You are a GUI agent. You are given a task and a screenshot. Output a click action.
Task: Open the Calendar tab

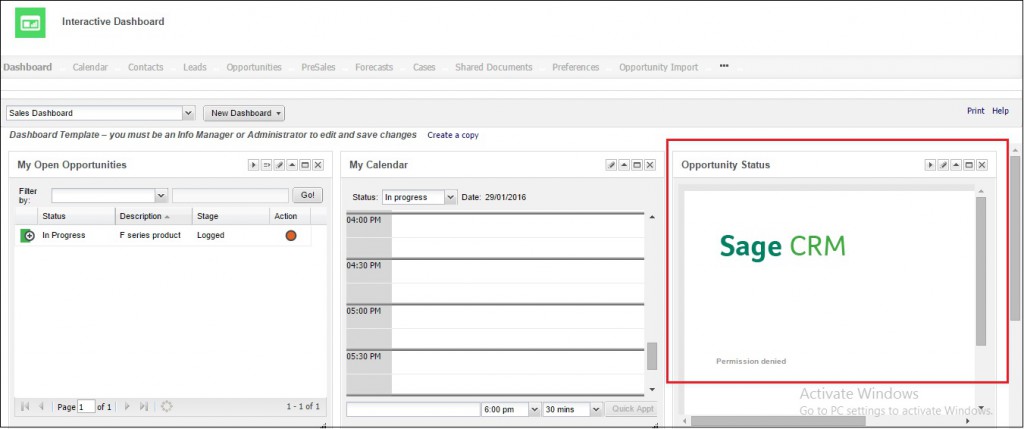pos(90,67)
